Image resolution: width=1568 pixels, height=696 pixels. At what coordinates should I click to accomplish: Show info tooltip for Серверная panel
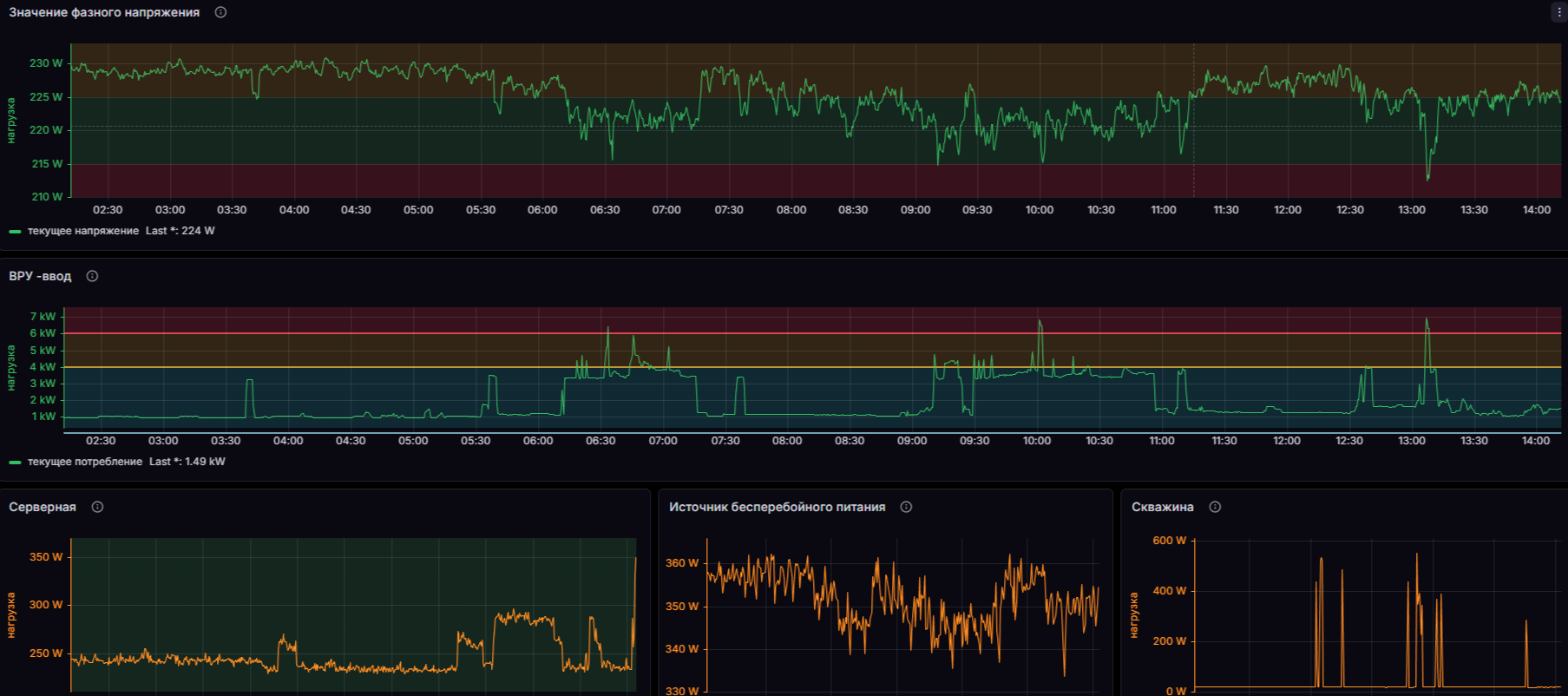pos(97,507)
